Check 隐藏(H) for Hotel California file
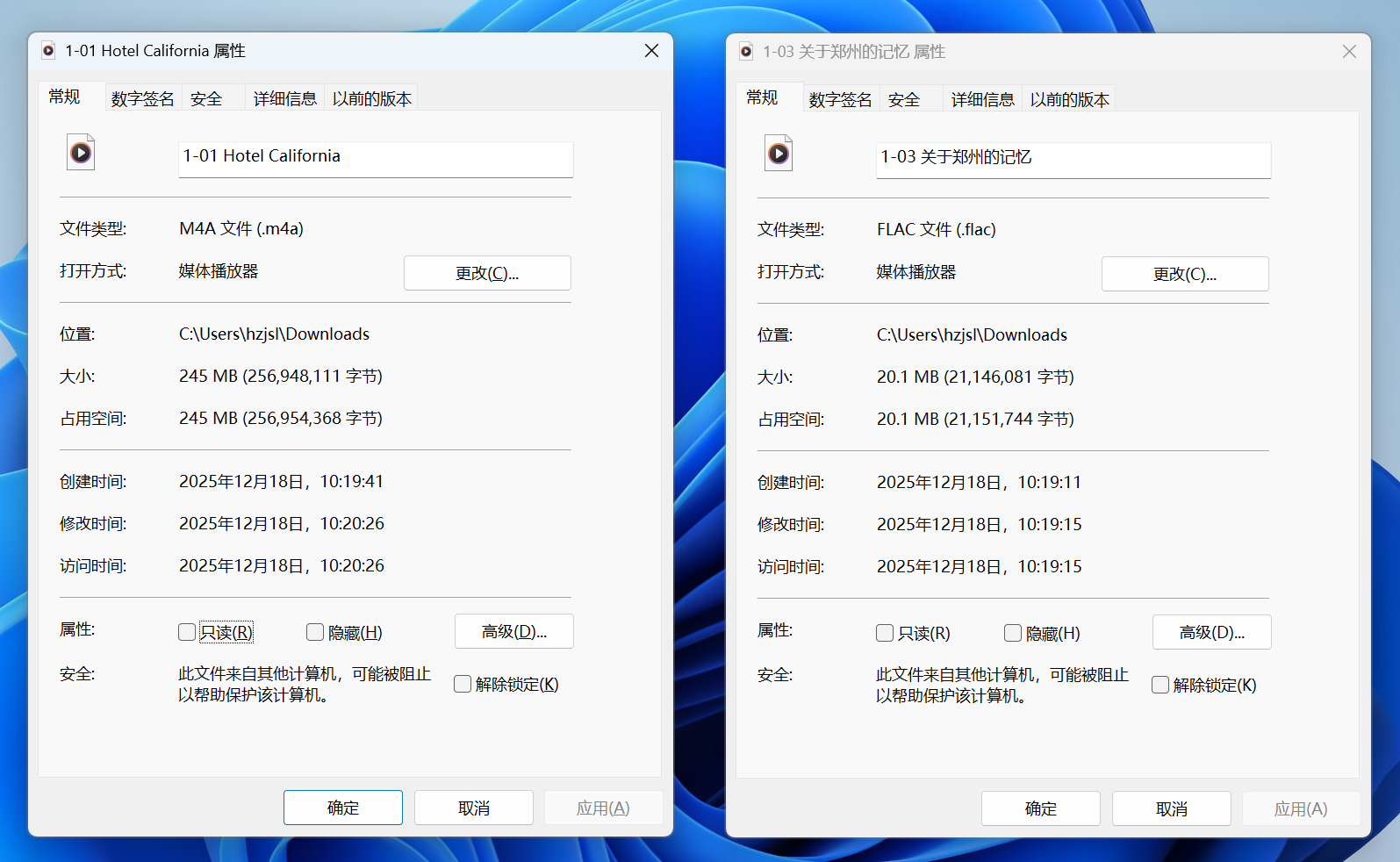The image size is (1400, 862). tap(315, 632)
